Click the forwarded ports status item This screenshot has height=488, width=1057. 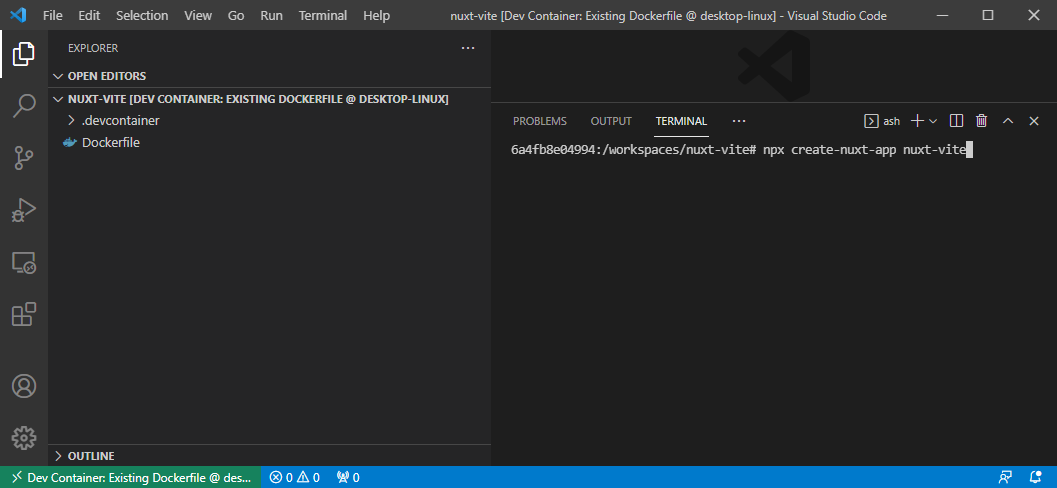click(x=348, y=477)
